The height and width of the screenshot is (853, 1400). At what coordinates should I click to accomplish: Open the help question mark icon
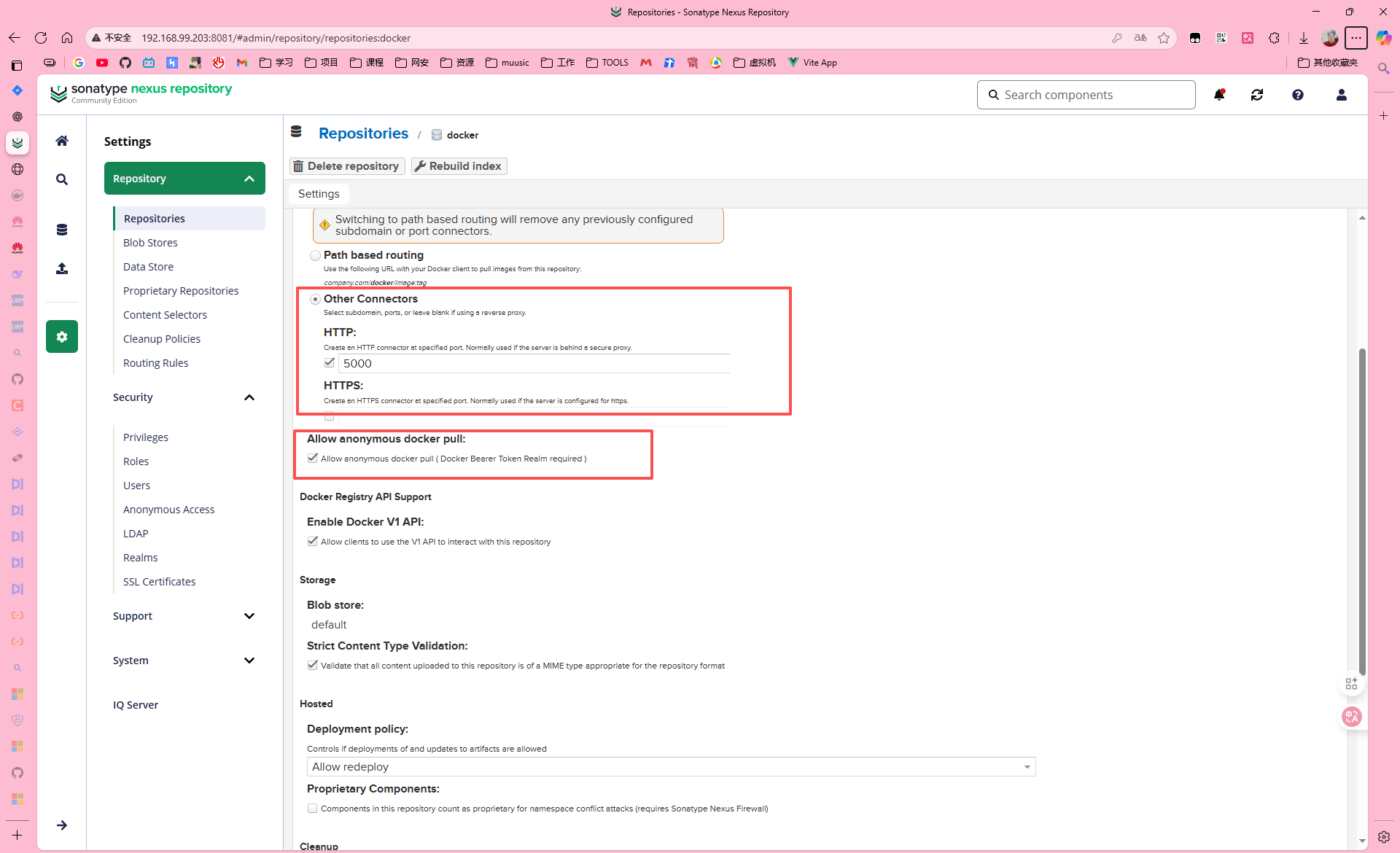(1298, 95)
